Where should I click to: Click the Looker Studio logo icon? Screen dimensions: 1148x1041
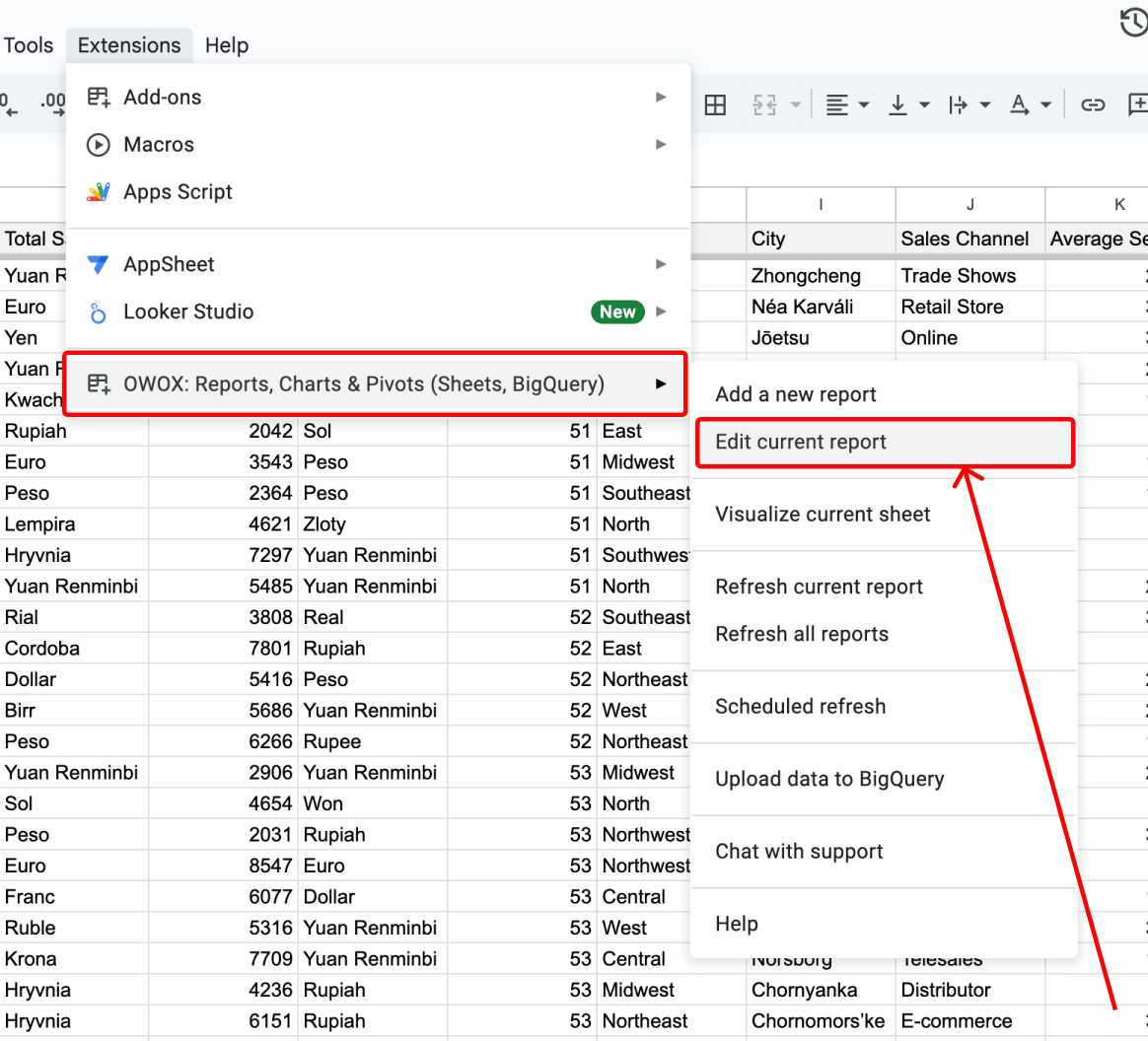(x=98, y=312)
